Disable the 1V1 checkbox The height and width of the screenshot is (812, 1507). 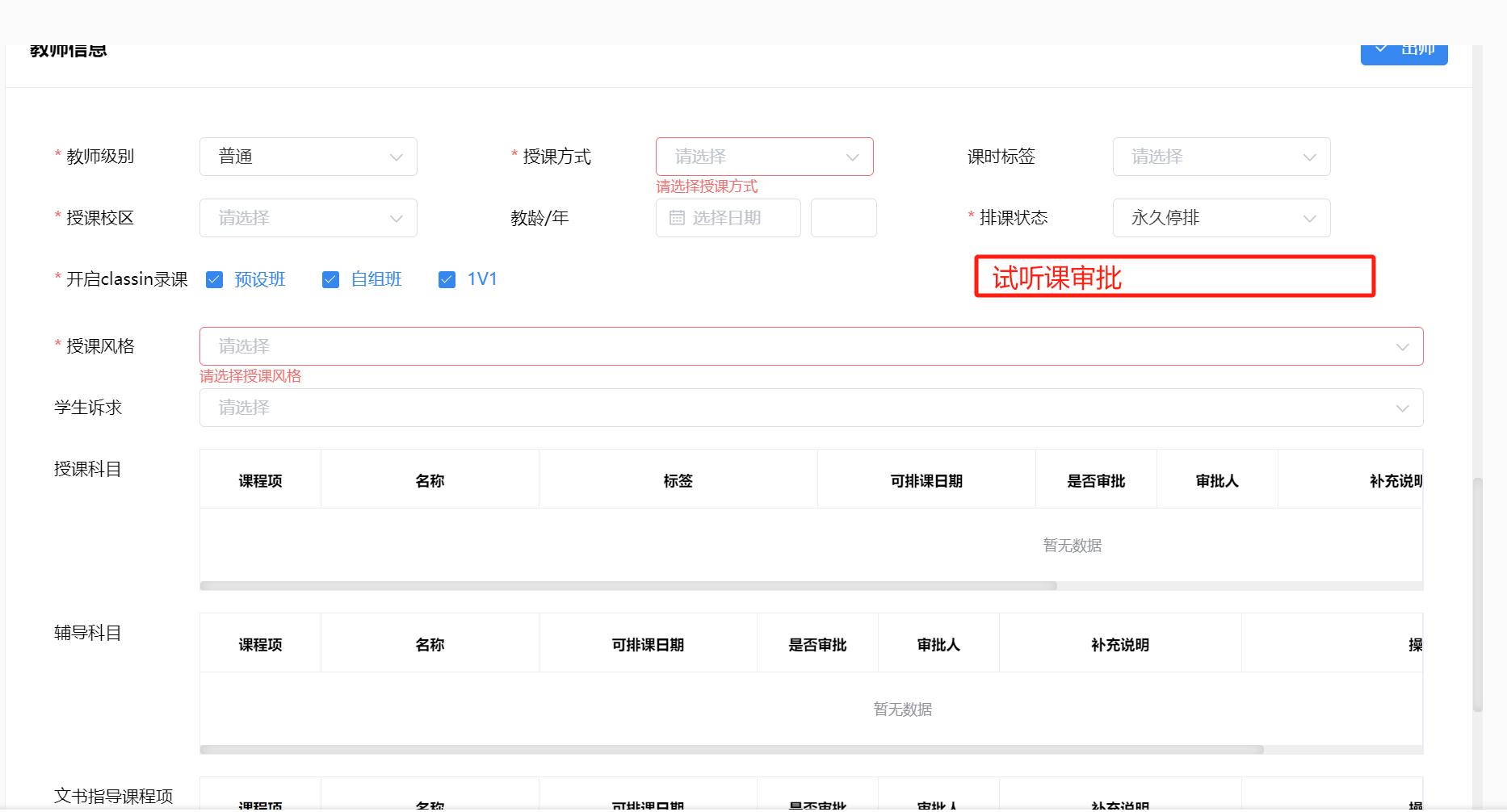(x=447, y=279)
